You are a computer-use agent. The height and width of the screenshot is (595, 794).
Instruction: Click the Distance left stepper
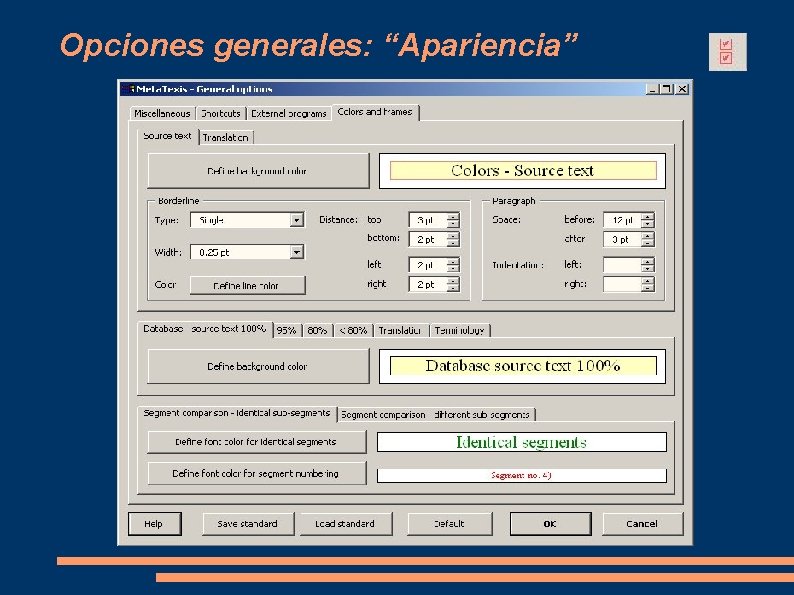pos(453,265)
